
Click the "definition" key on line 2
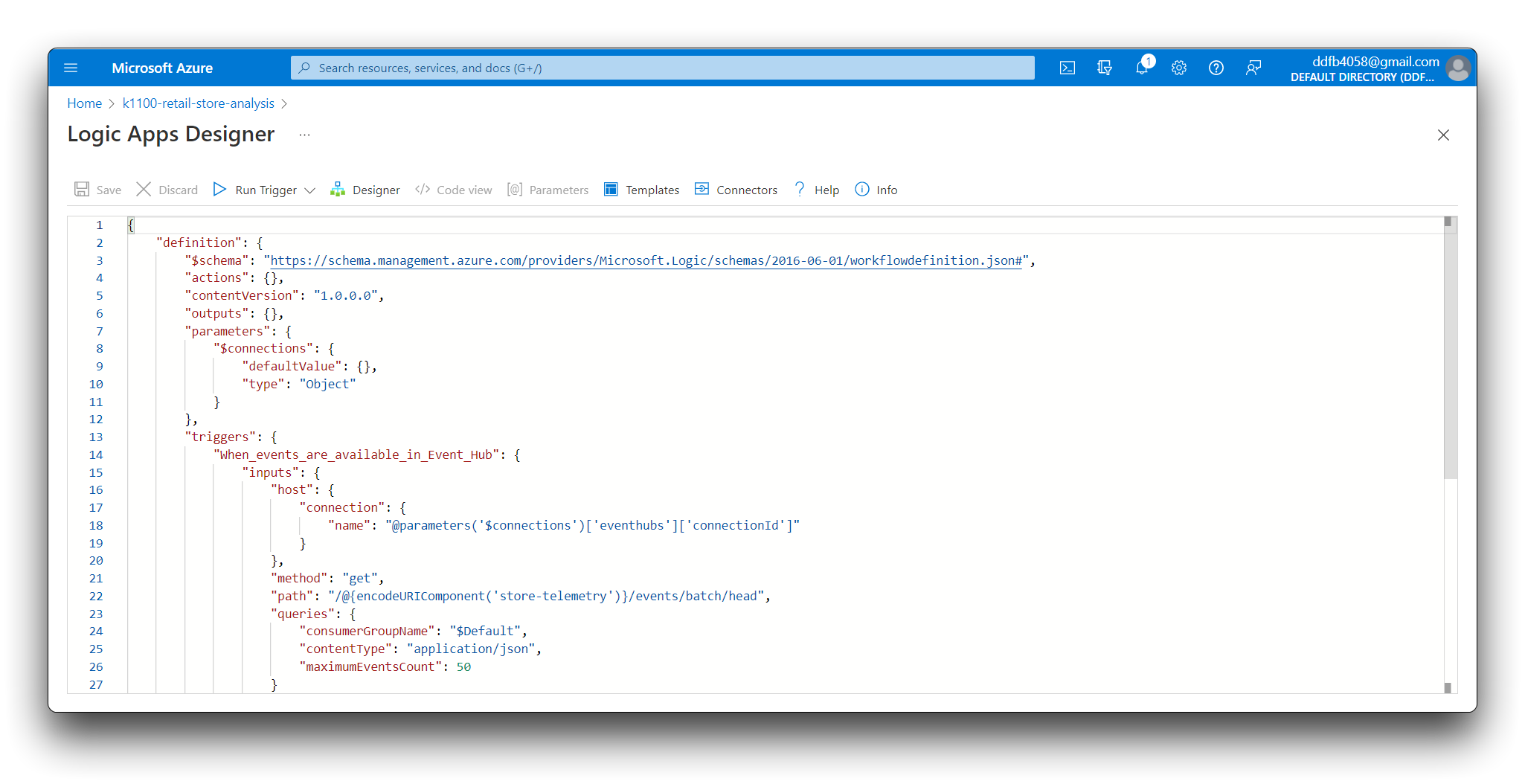pyautogui.click(x=199, y=242)
